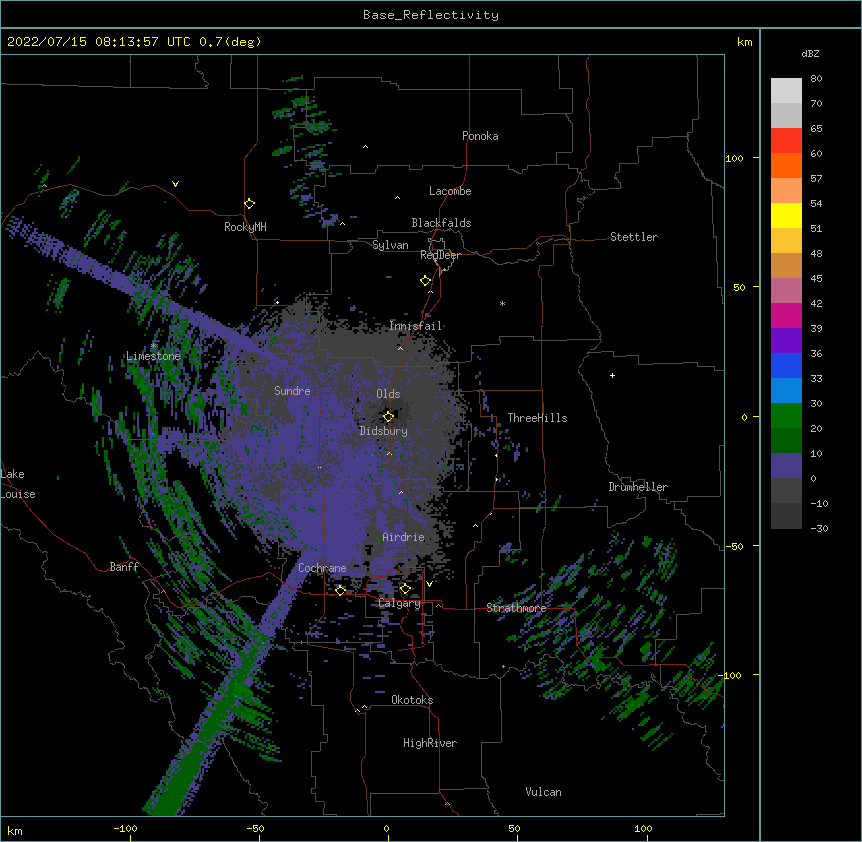The image size is (862, 842).
Task: Click the -100 tick on the bottom axis
Action: (x=125, y=829)
